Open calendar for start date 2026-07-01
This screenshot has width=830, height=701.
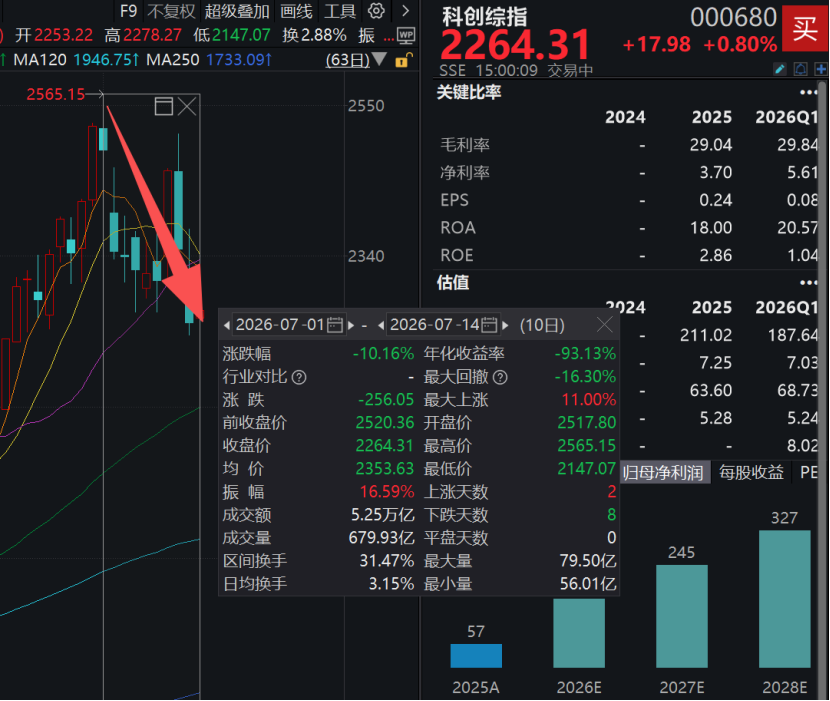tap(335, 325)
